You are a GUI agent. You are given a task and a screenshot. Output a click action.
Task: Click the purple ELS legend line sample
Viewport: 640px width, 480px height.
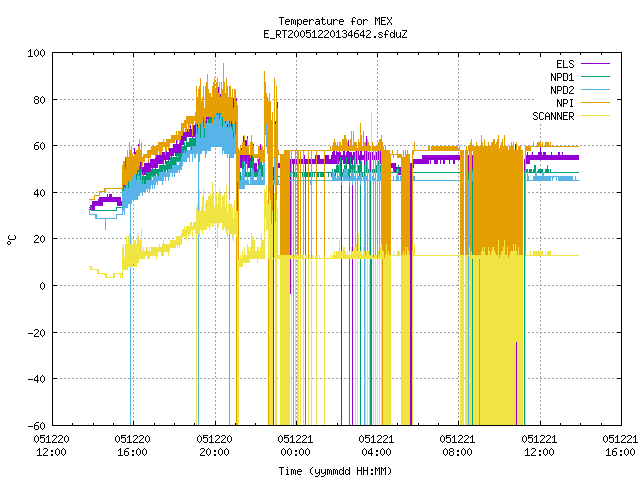[x=595, y=64]
